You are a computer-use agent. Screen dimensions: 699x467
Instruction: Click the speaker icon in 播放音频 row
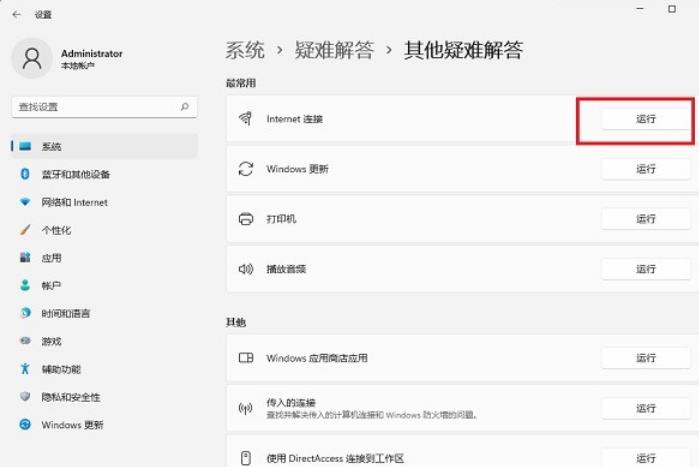click(x=246, y=269)
